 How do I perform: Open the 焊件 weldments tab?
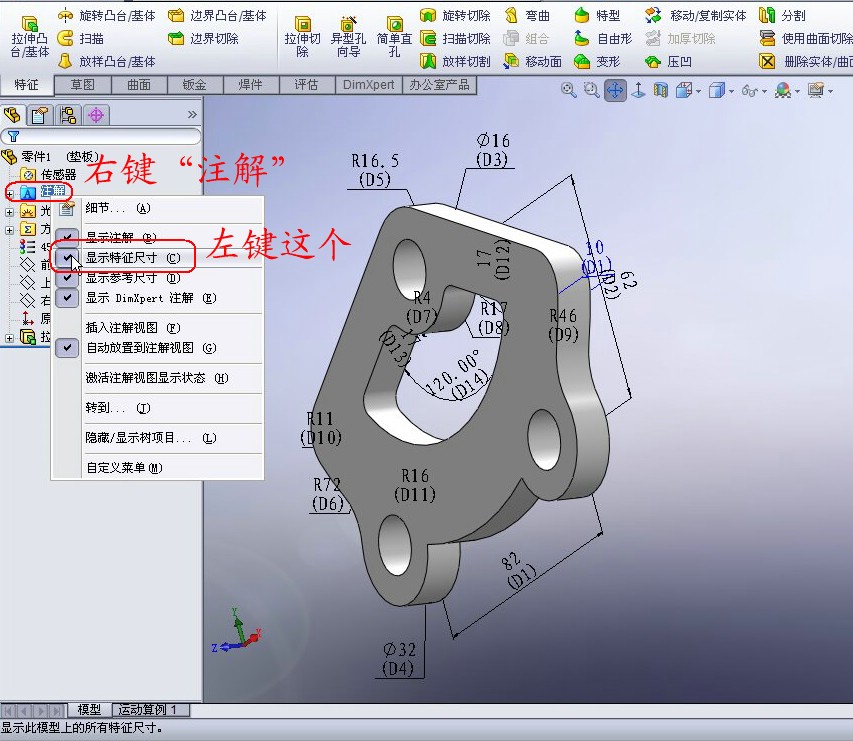click(250, 85)
